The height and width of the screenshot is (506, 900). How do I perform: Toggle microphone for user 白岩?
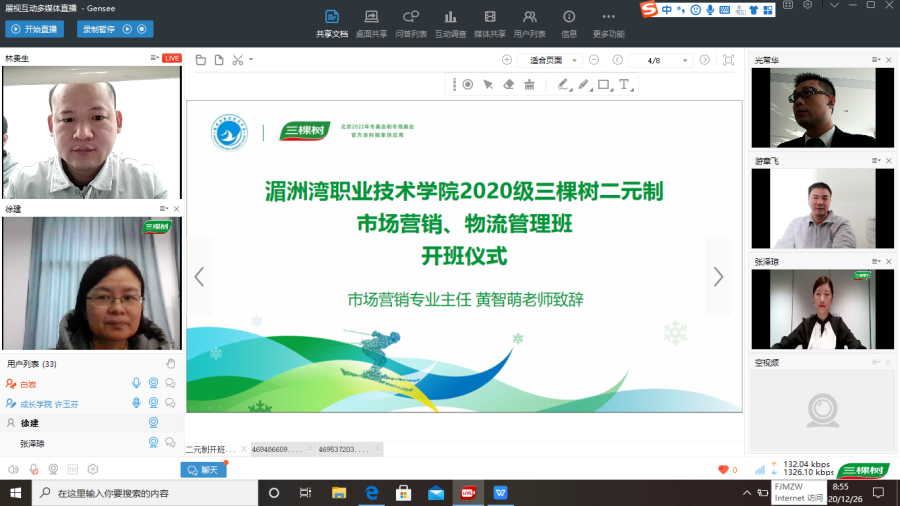[136, 383]
